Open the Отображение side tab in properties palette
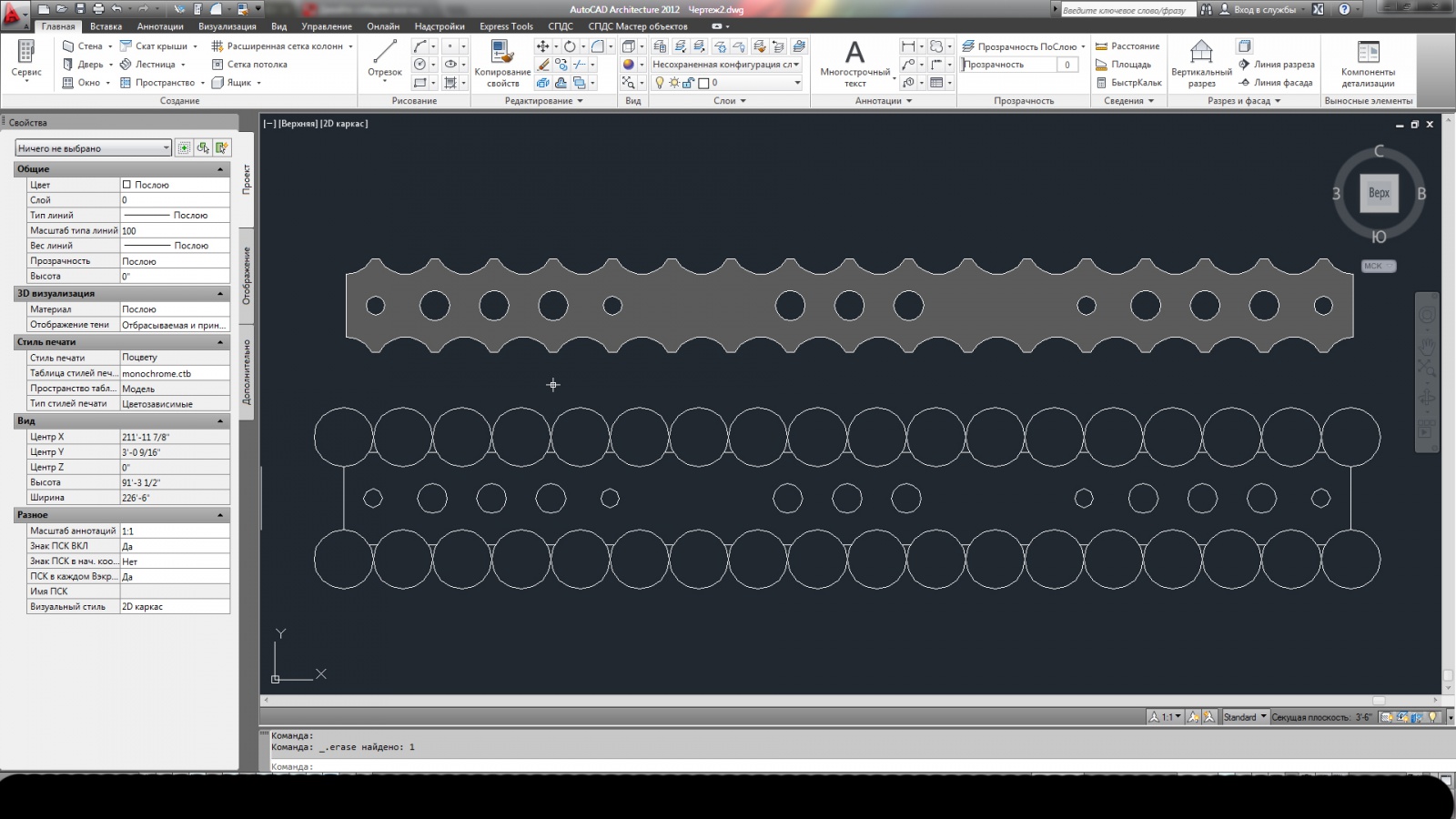Viewport: 1456px width, 819px height. point(247,276)
